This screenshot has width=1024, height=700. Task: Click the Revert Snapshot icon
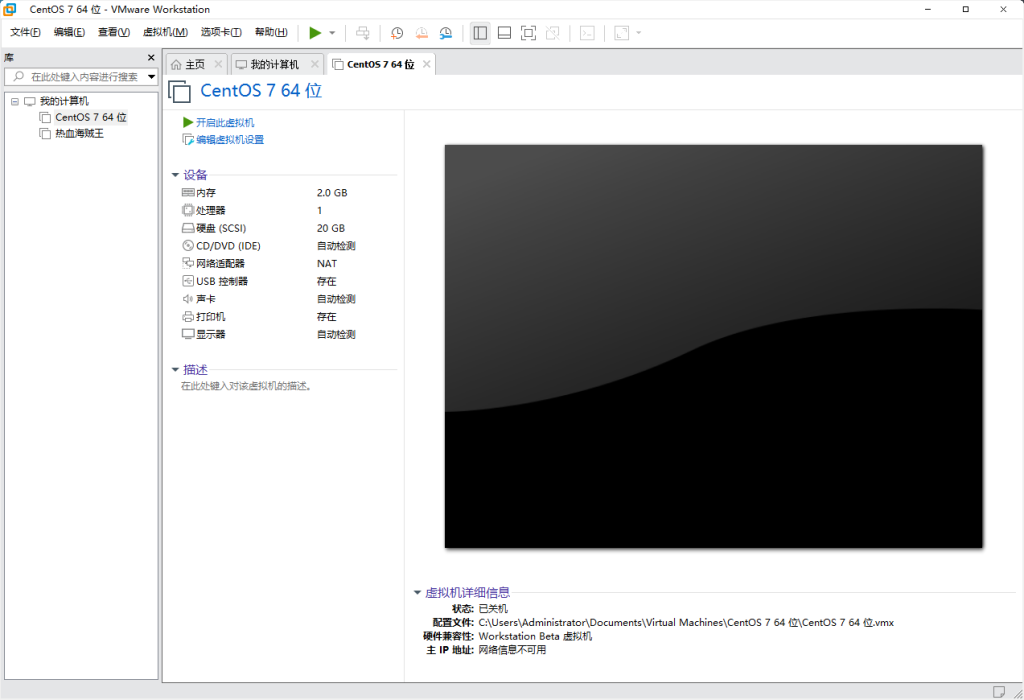click(x=421, y=32)
